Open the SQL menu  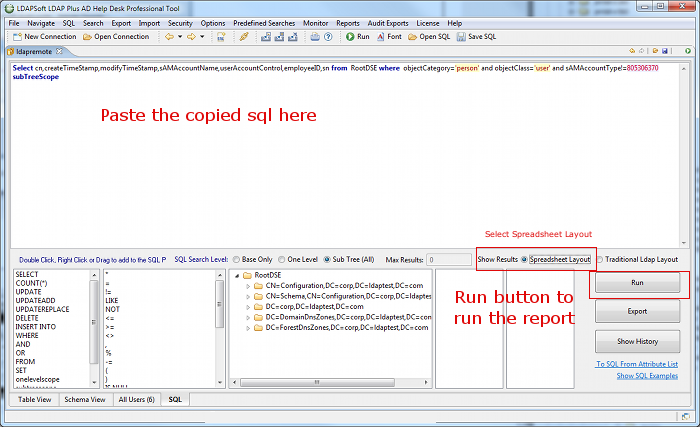pyautogui.click(x=69, y=23)
